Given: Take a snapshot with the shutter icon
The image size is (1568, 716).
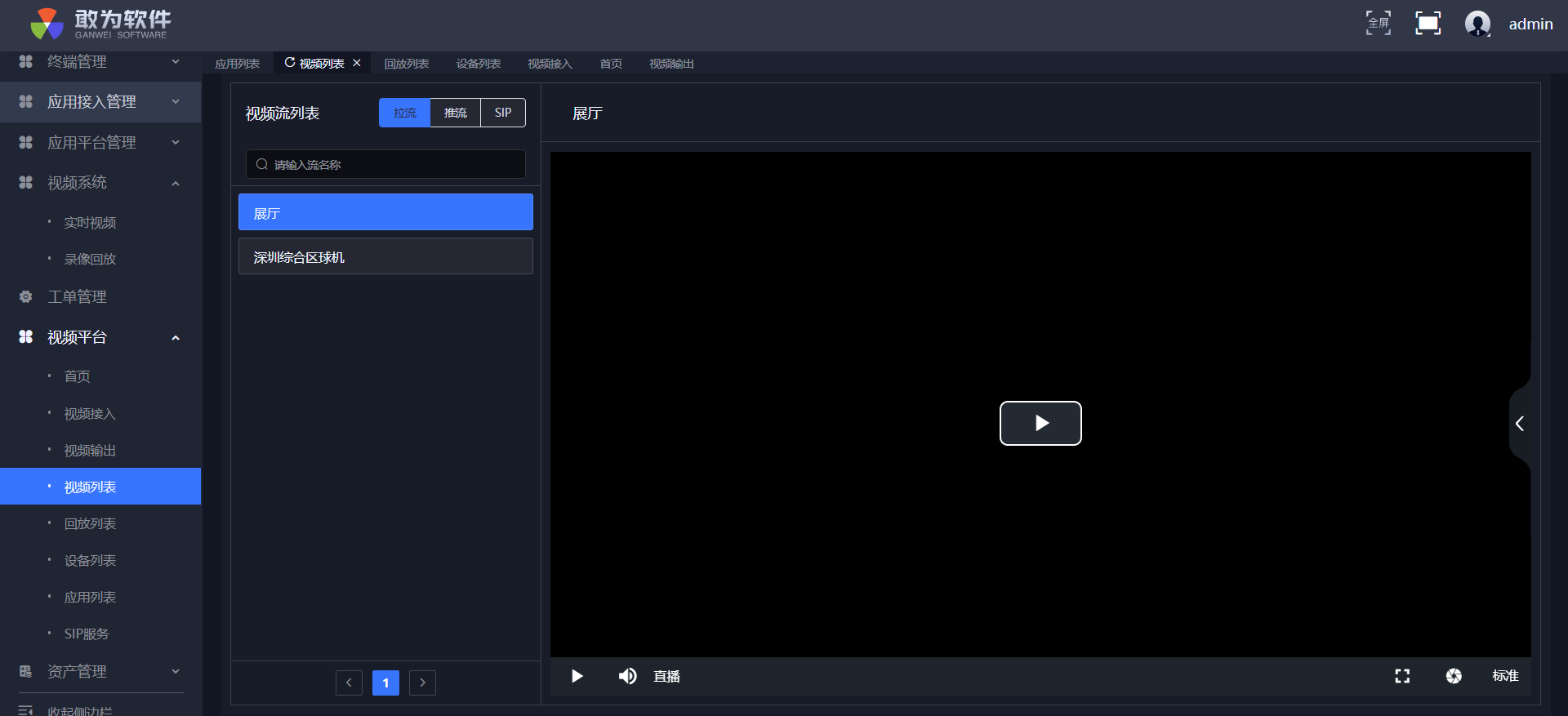Looking at the screenshot, I should pos(1454,676).
